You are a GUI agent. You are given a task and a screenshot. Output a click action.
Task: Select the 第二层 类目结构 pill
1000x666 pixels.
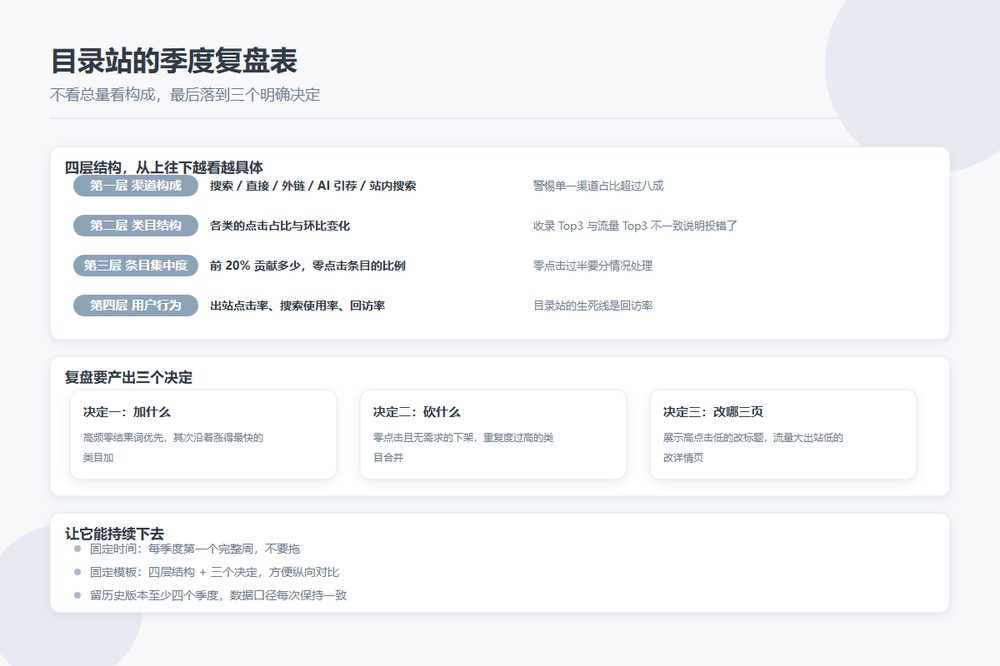point(135,226)
